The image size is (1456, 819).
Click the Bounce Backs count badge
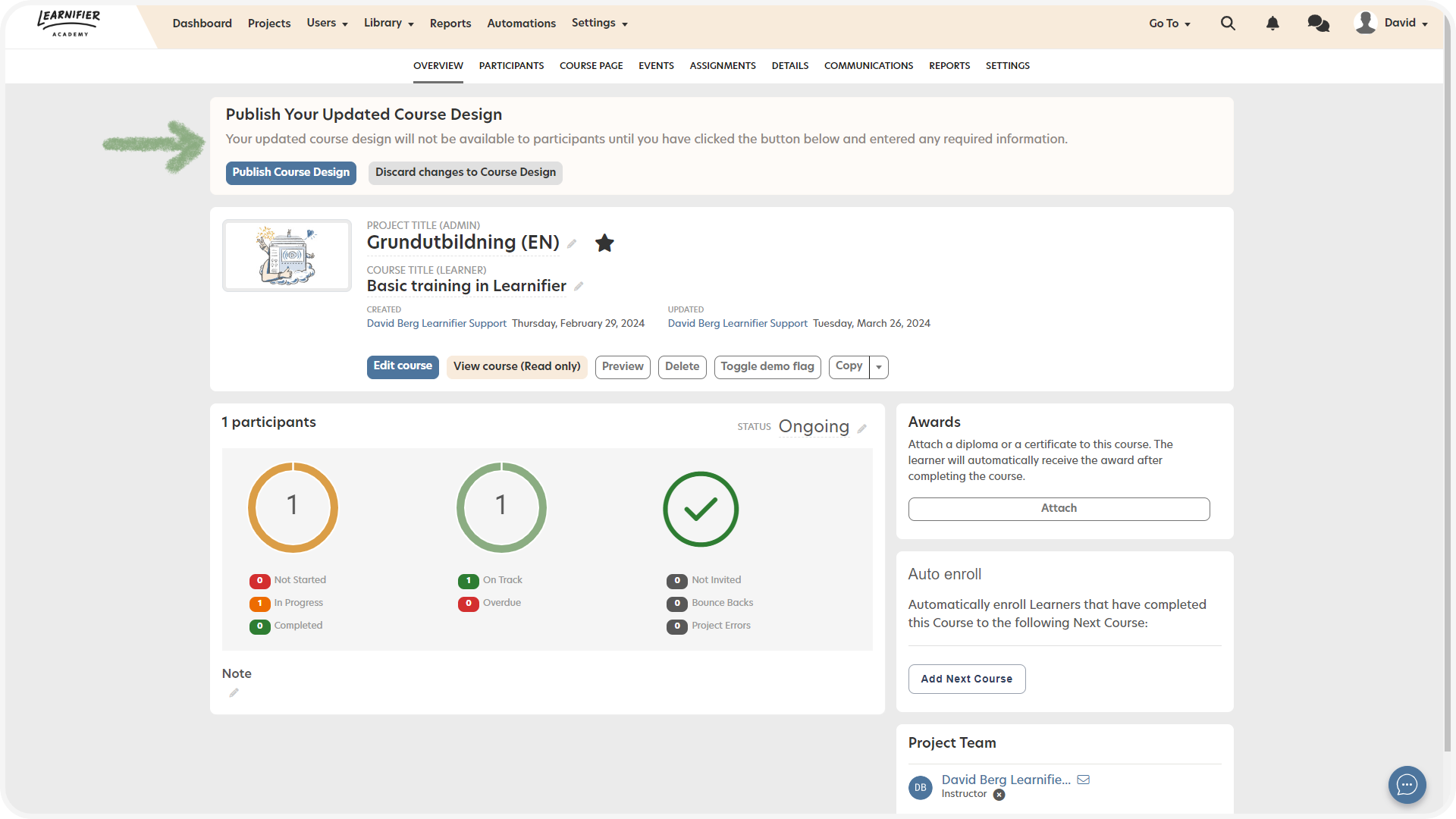[676, 604]
